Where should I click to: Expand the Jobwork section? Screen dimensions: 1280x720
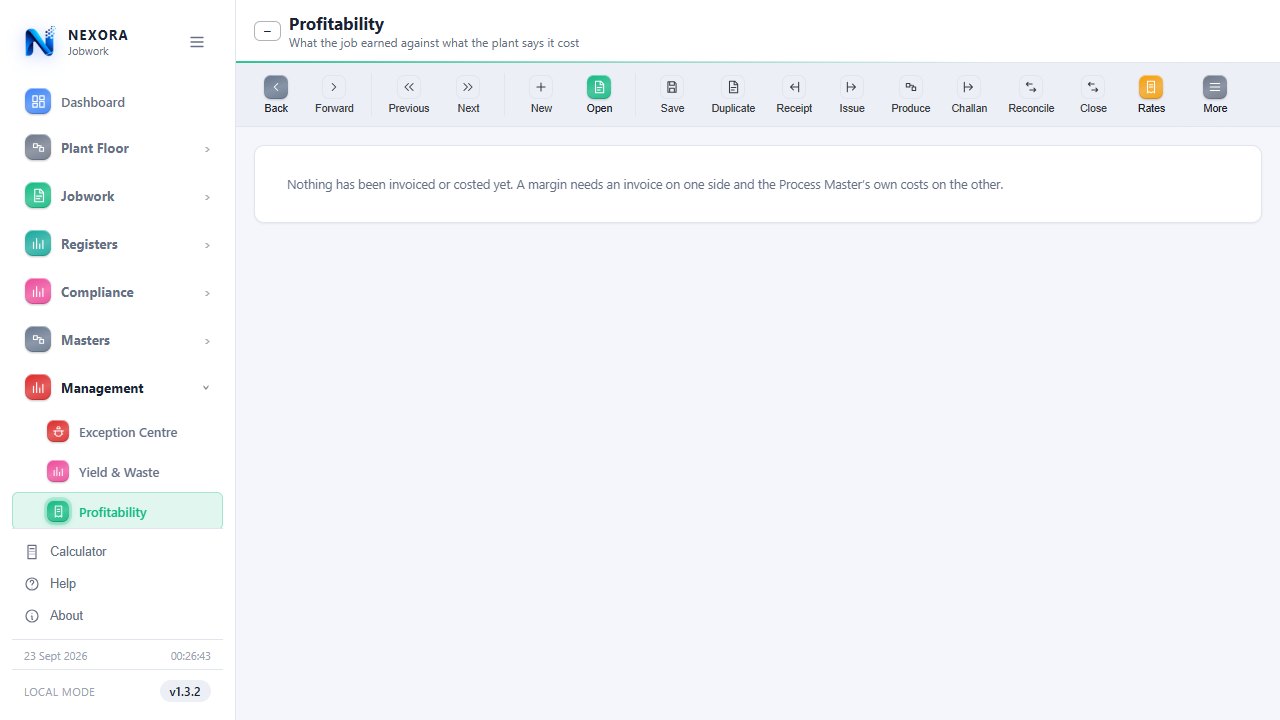[118, 196]
